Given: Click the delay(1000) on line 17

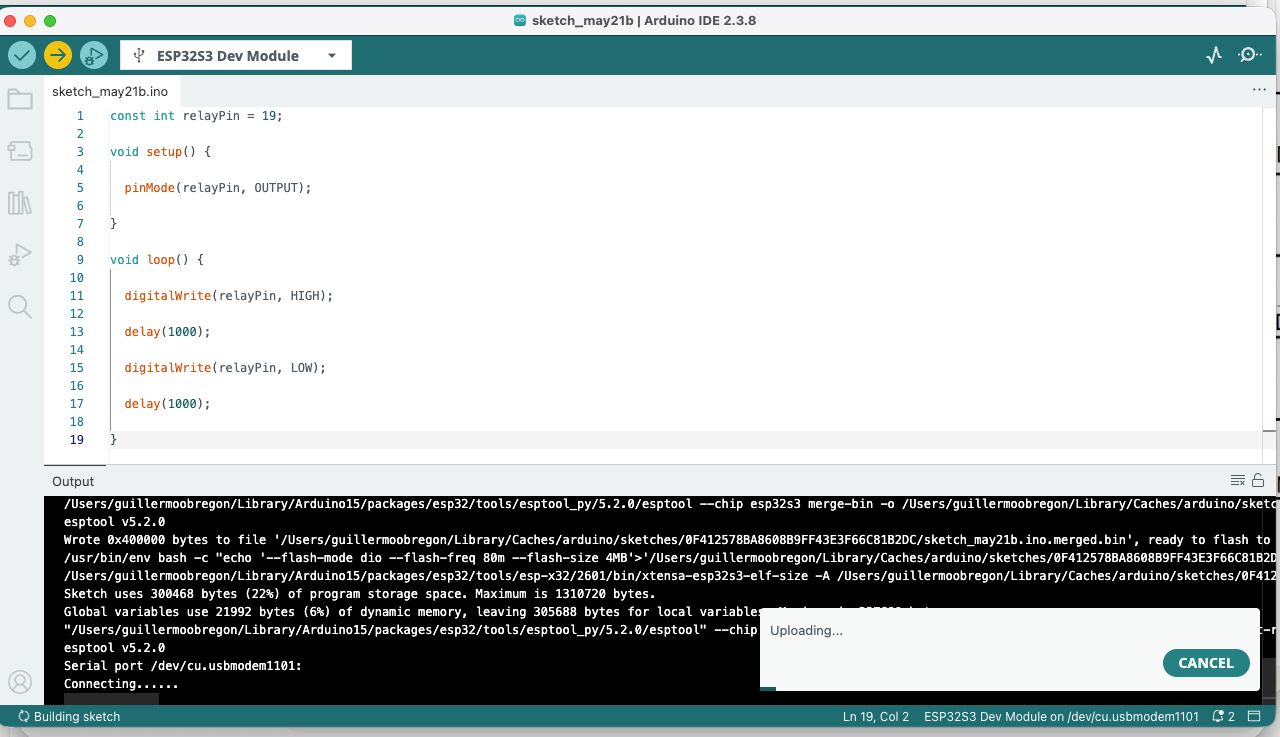Looking at the screenshot, I should 168,404.
